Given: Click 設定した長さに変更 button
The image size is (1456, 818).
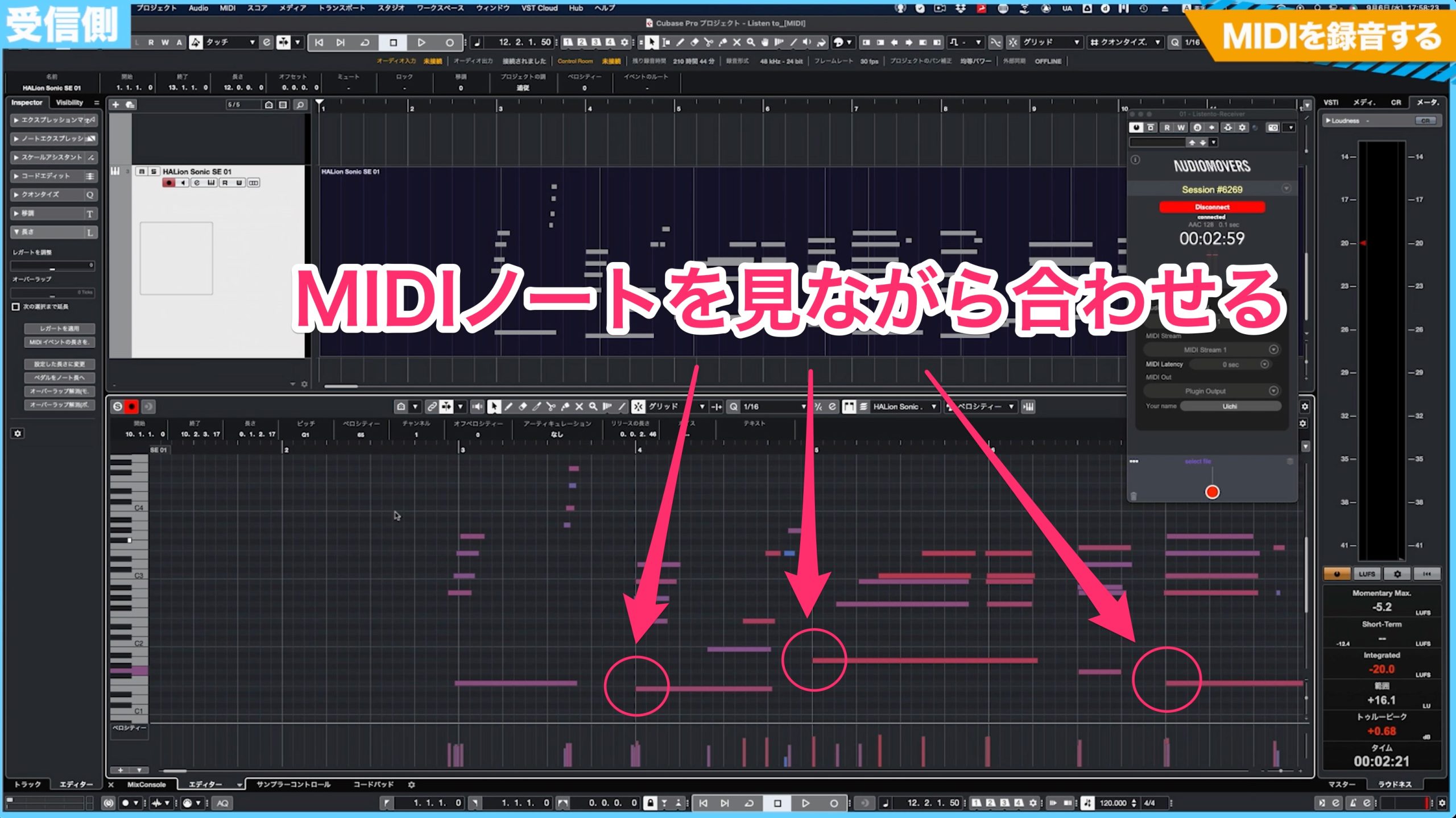Looking at the screenshot, I should point(60,364).
